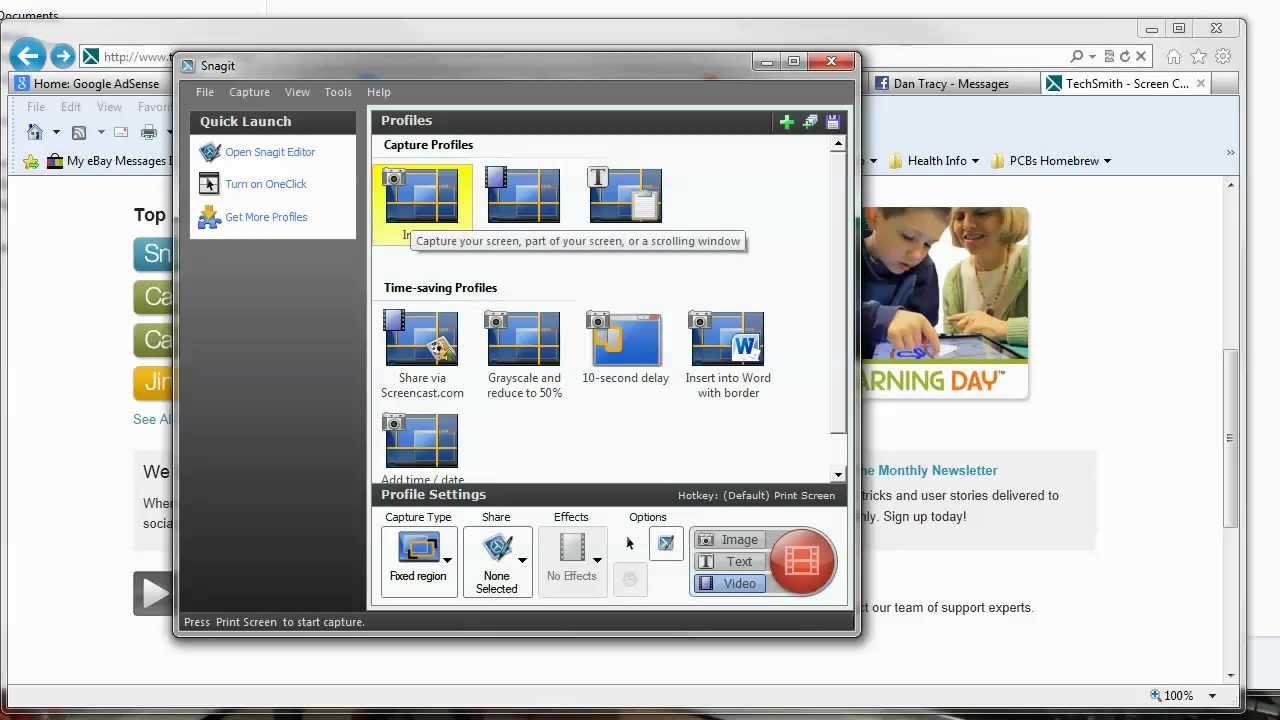Click the Turn on OneClick link
The height and width of the screenshot is (720, 1280).
point(266,184)
